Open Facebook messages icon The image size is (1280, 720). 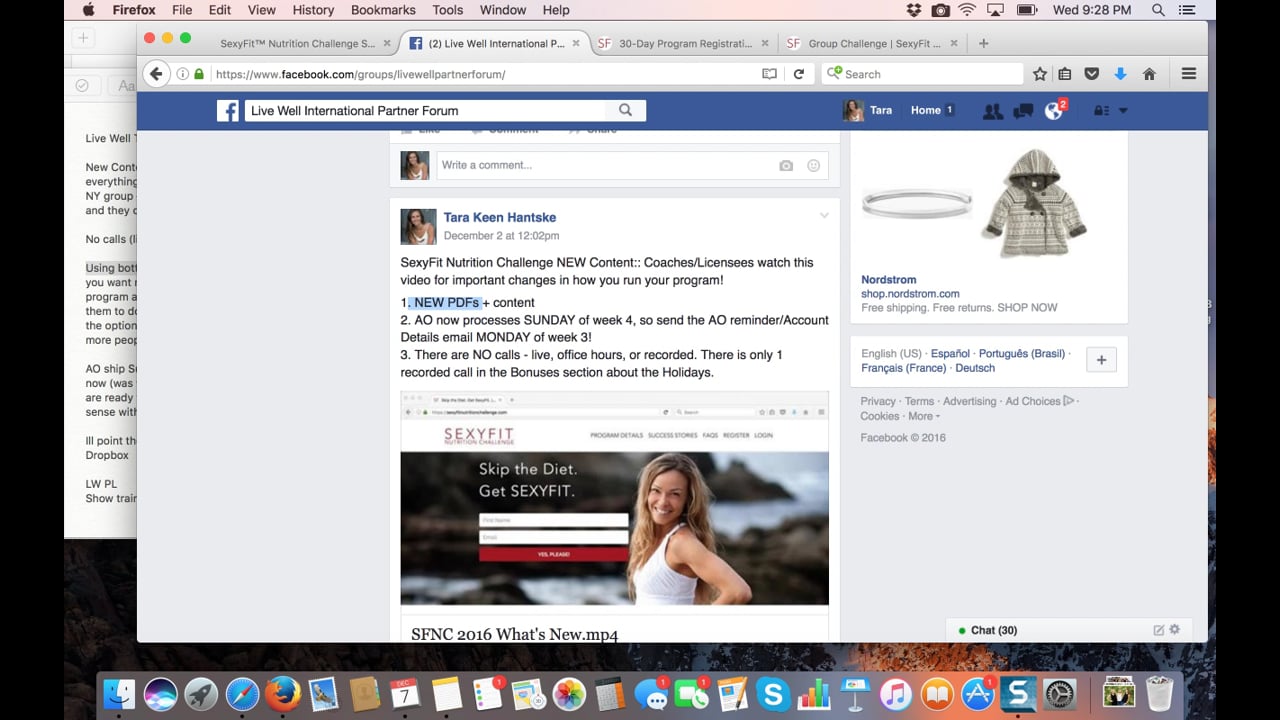tap(1023, 111)
